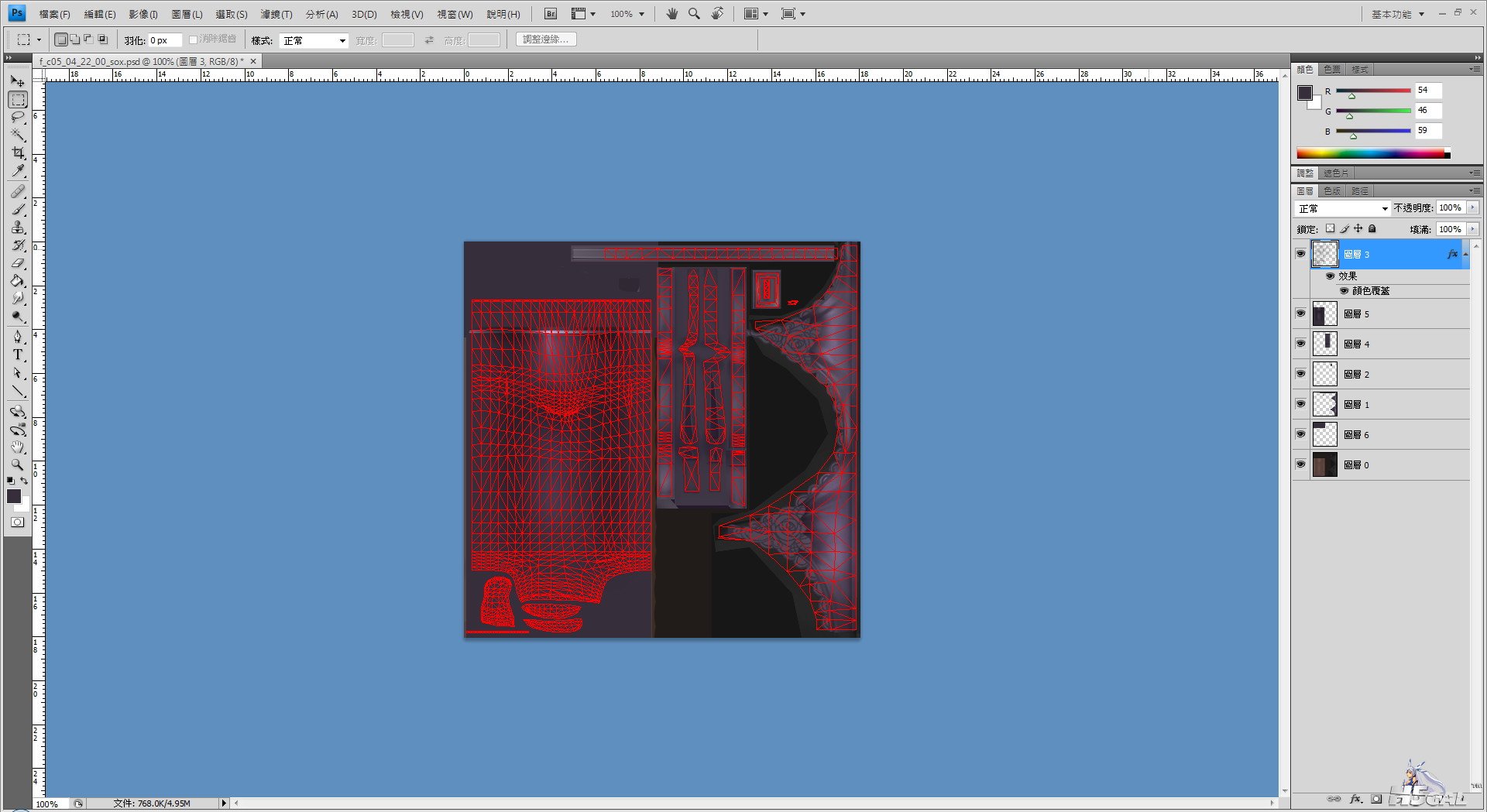Open the layer blend mode dropdown (正常)
This screenshot has height=812, width=1487.
[1343, 209]
